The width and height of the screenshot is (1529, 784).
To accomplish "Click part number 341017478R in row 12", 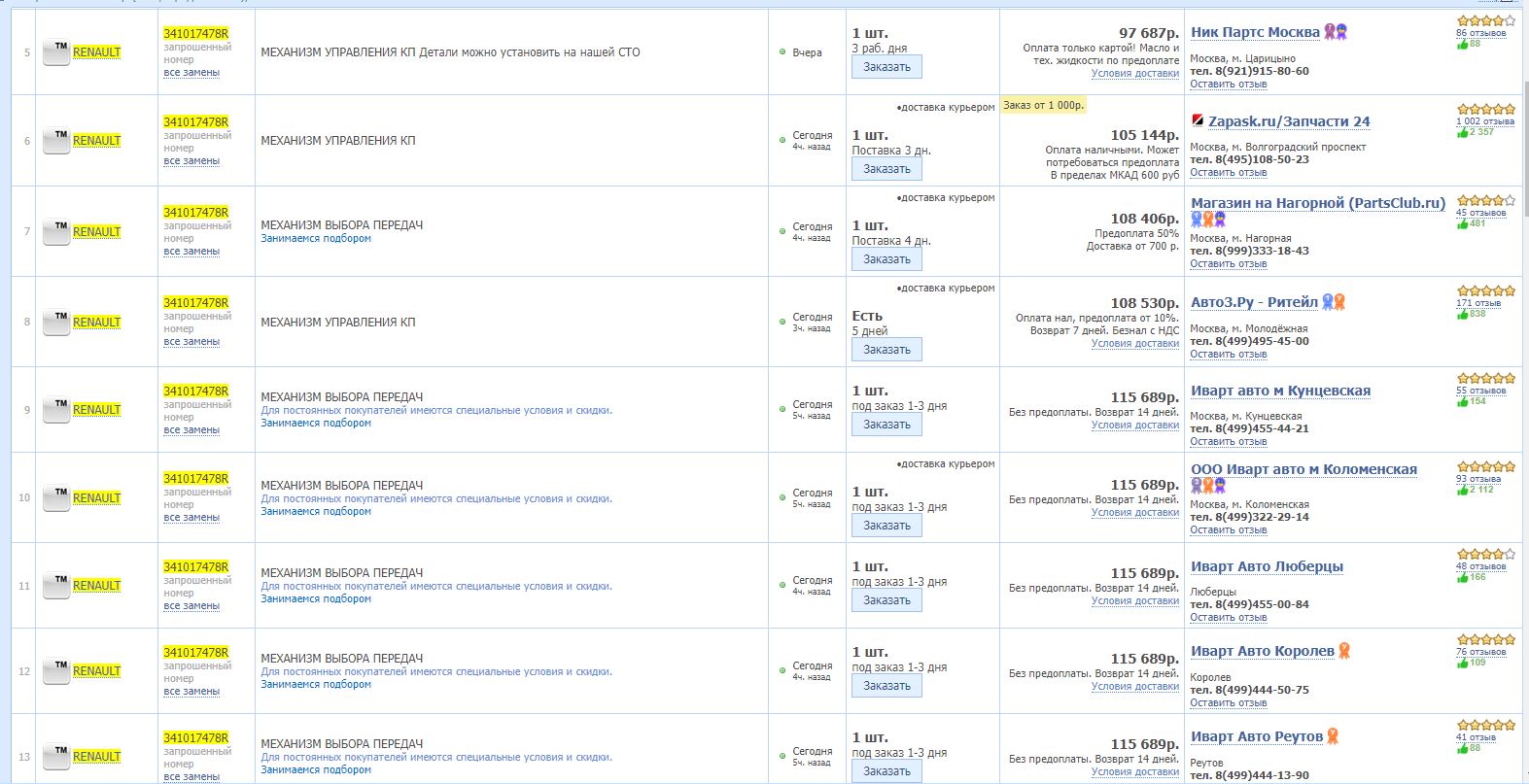I will [x=196, y=653].
